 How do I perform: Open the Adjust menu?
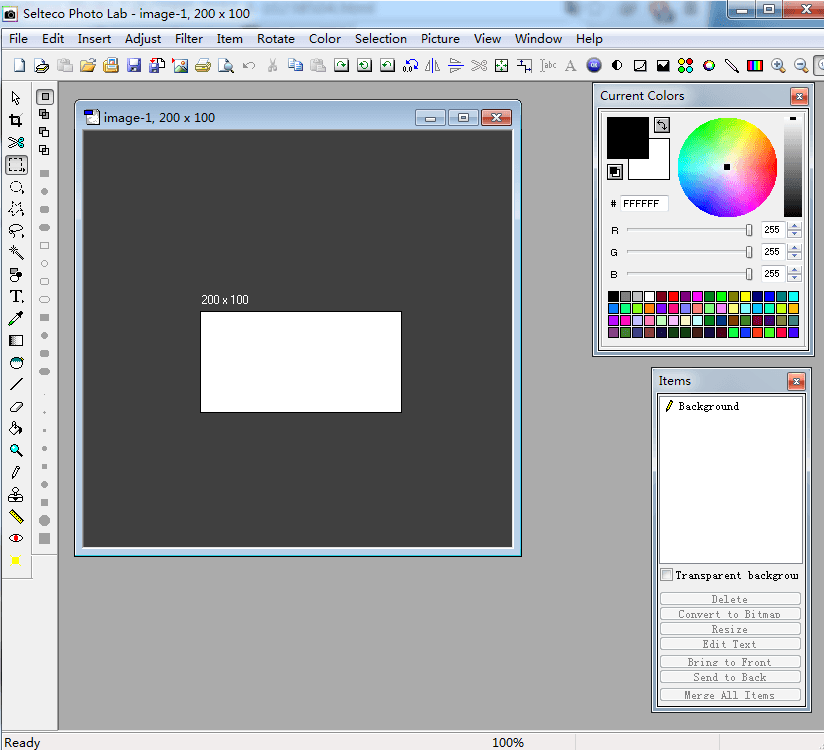click(143, 39)
